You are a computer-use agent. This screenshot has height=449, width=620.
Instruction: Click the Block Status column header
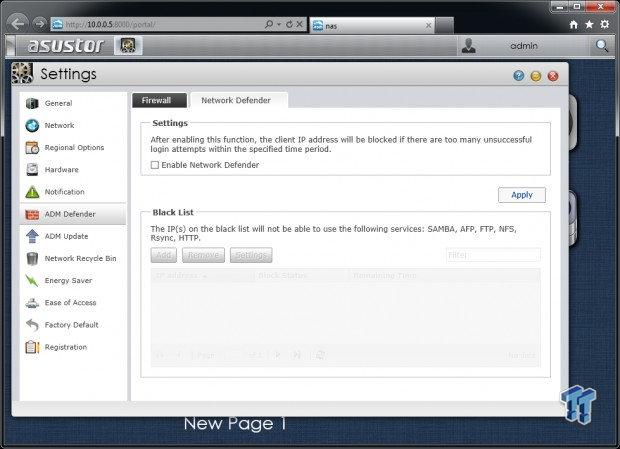(x=301, y=275)
